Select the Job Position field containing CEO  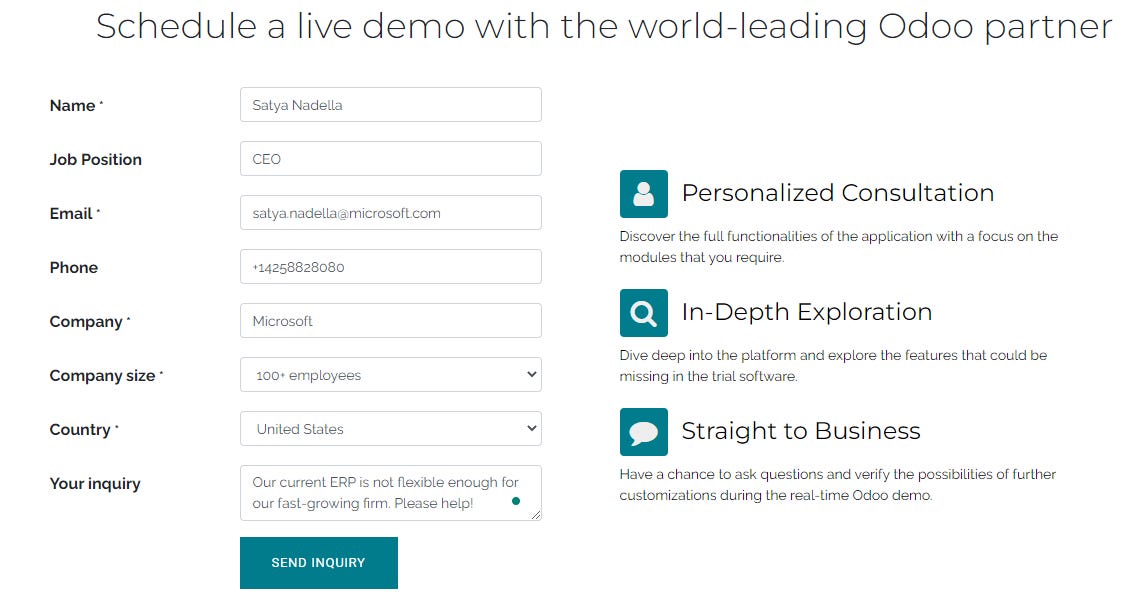pos(391,159)
